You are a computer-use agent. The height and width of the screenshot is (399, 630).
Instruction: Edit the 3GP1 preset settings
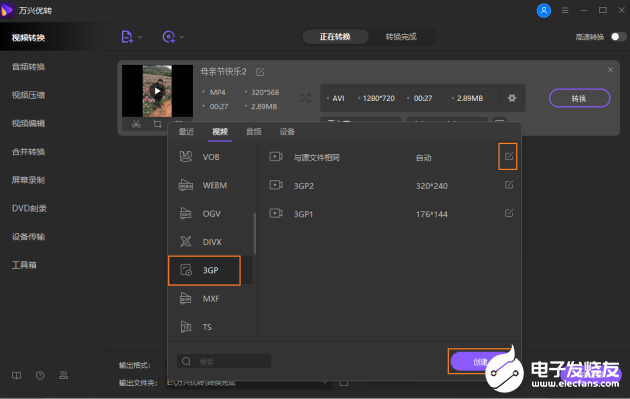tap(509, 213)
